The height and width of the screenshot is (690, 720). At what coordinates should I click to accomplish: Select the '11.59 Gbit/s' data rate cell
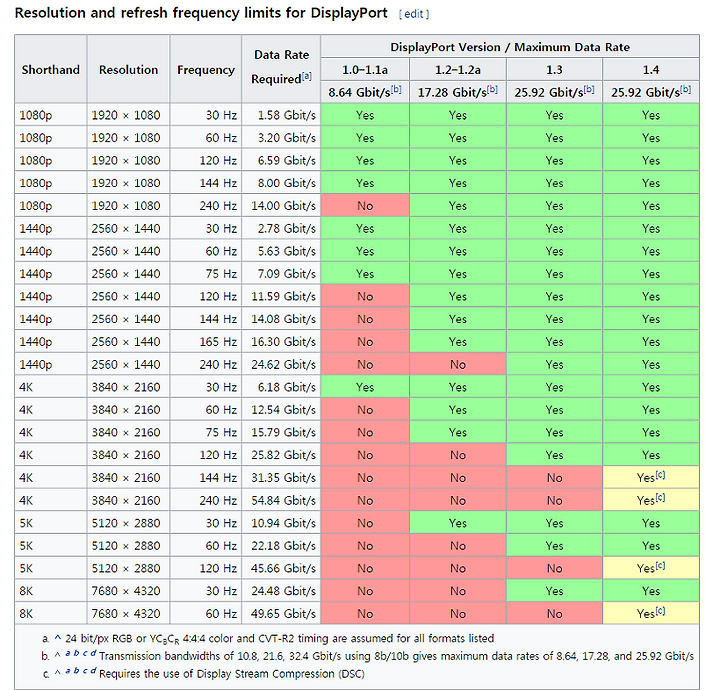pos(281,296)
